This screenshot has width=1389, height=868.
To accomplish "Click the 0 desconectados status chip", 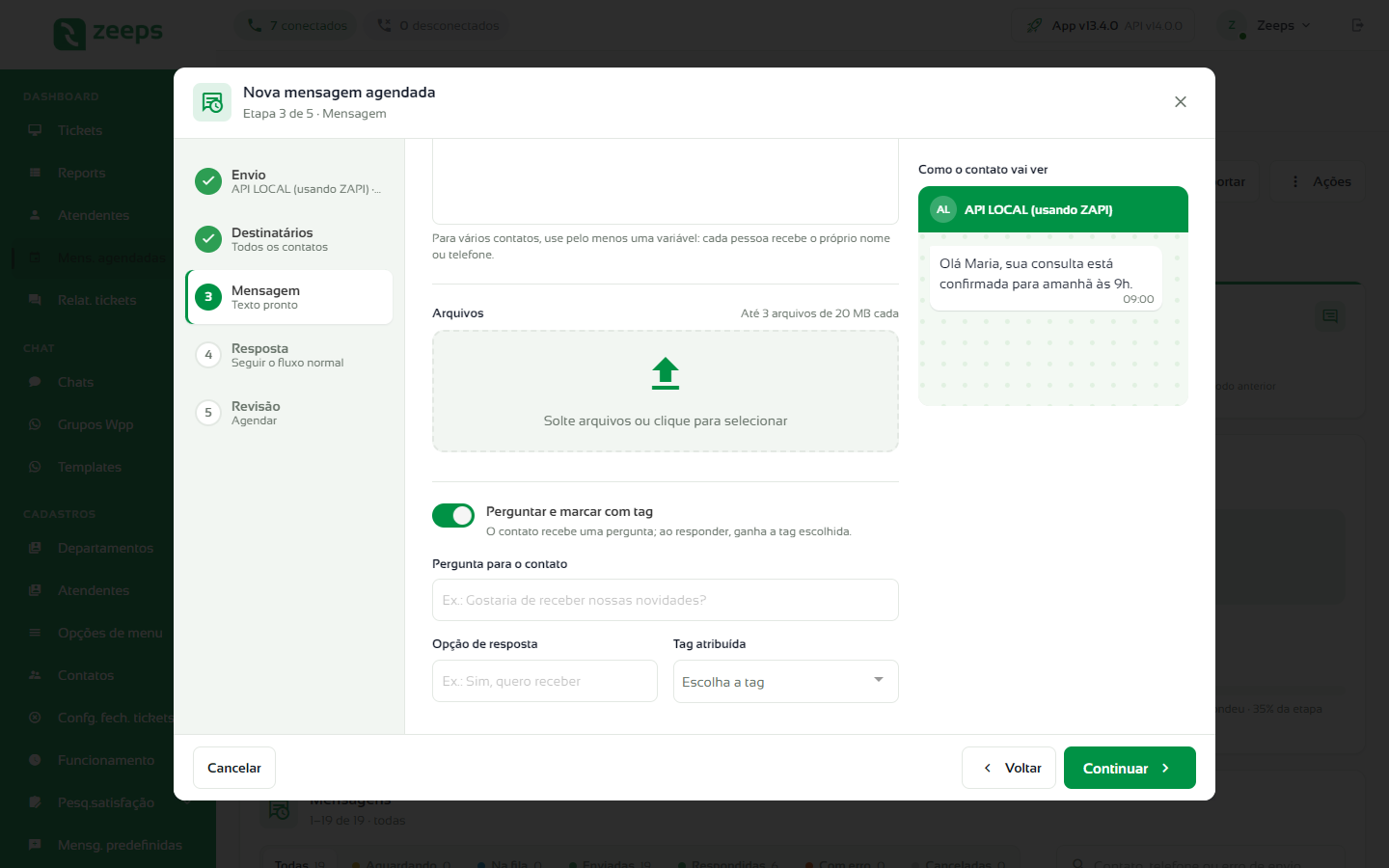I will 439,25.
